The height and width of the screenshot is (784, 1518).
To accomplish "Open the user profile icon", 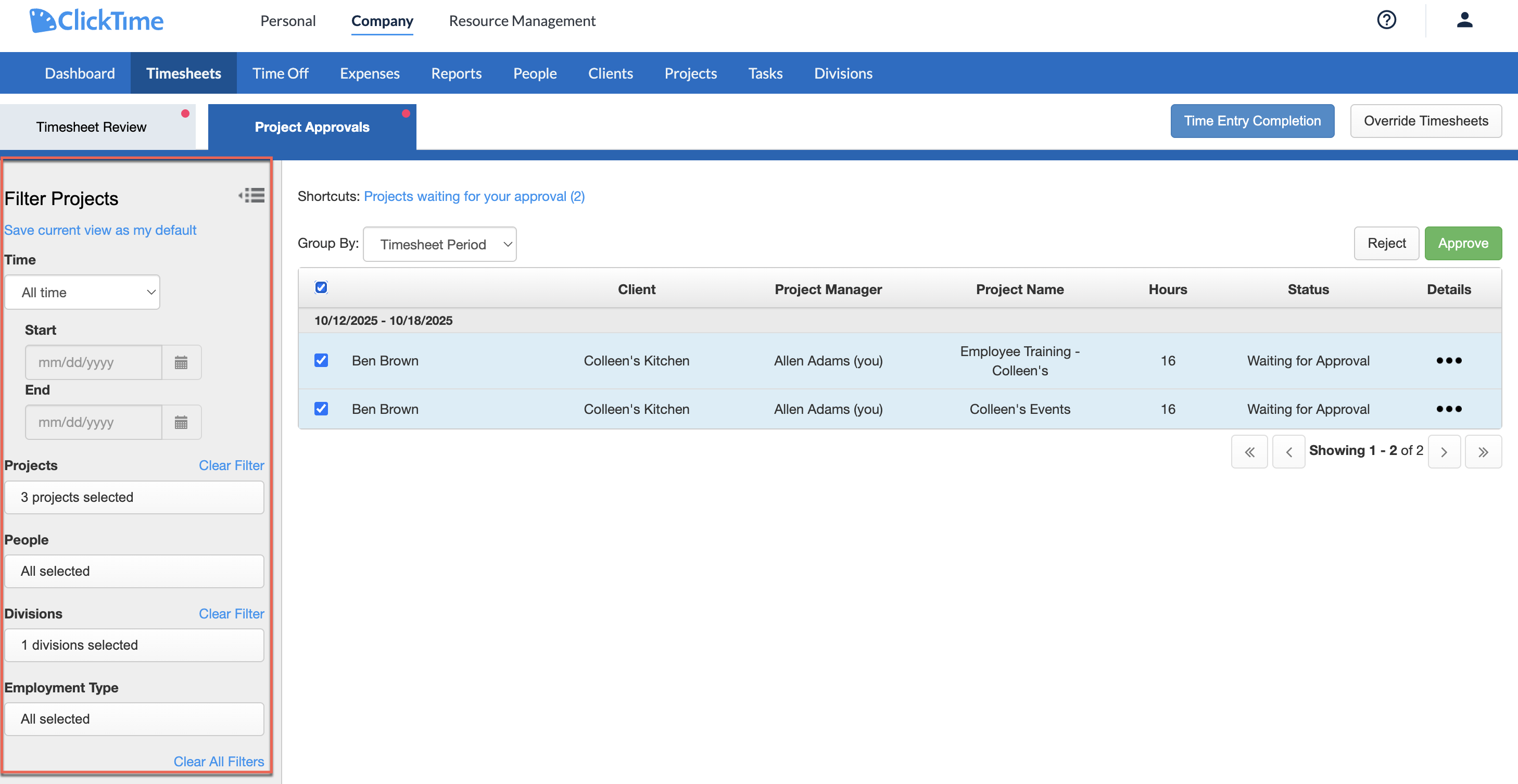I will tap(1465, 20).
